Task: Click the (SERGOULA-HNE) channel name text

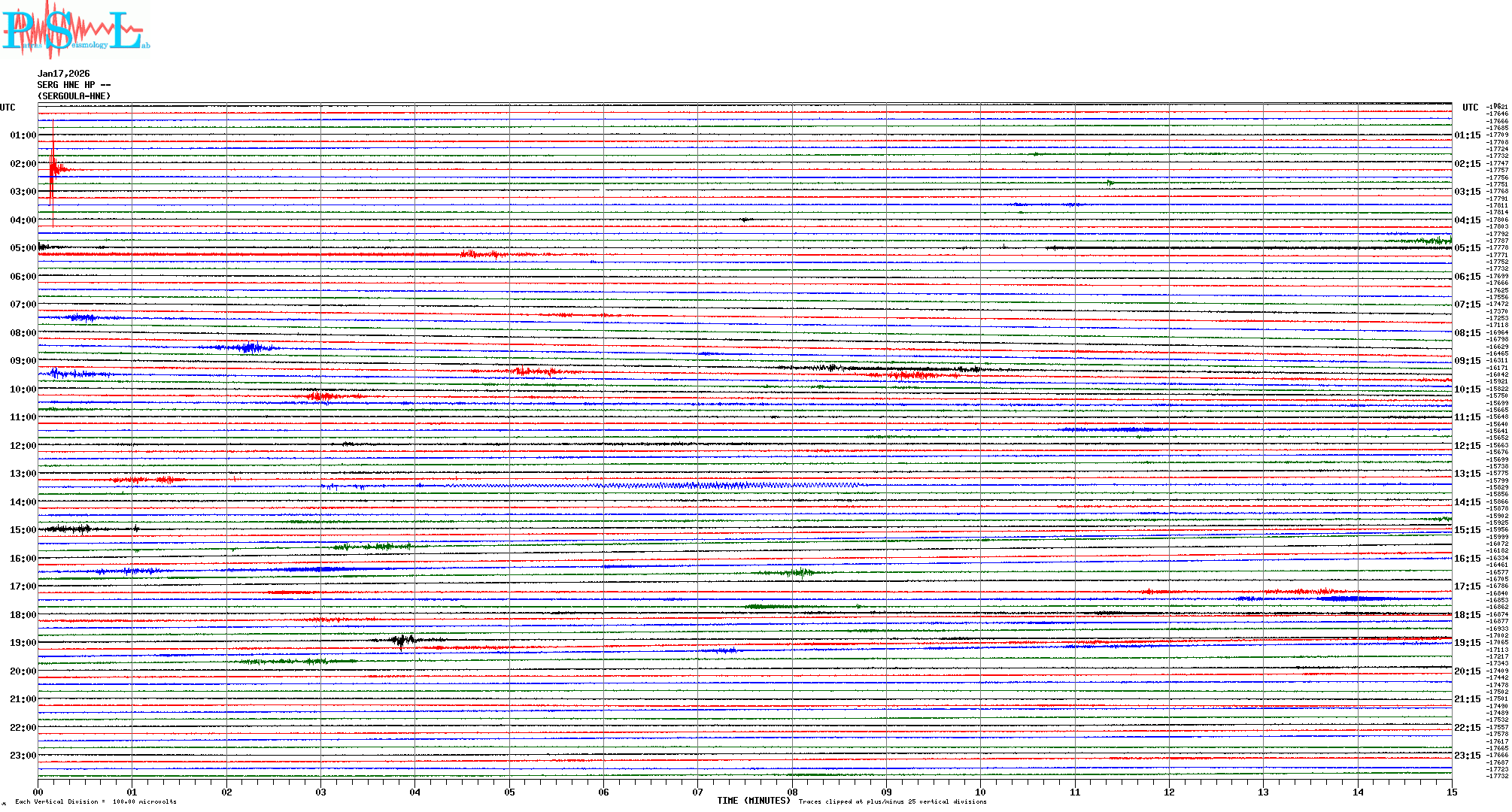Action: [x=74, y=96]
